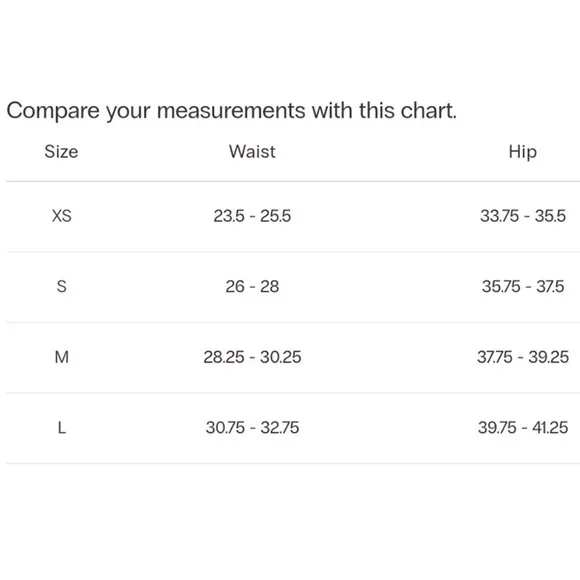Click the Size column header
The image size is (580, 580).
pyautogui.click(x=61, y=152)
